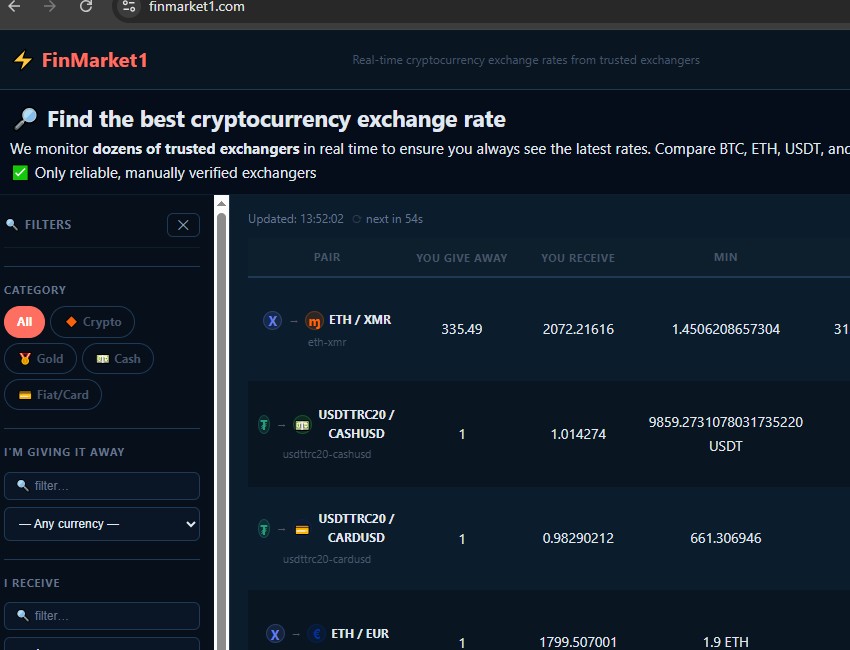850x650 pixels.
Task: Toggle the Gold category filter
Action: click(x=40, y=358)
